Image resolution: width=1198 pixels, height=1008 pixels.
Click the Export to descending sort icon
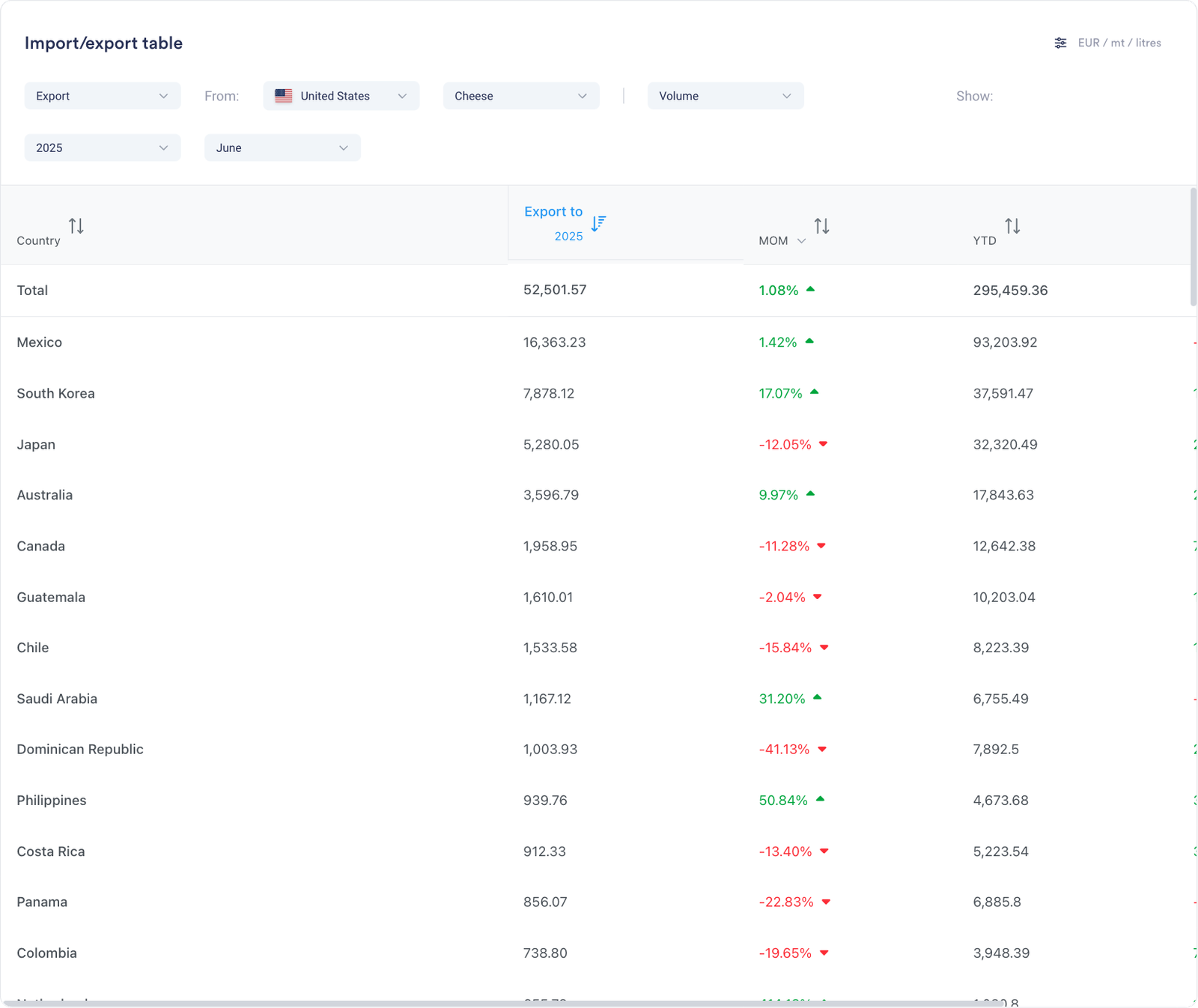598,223
